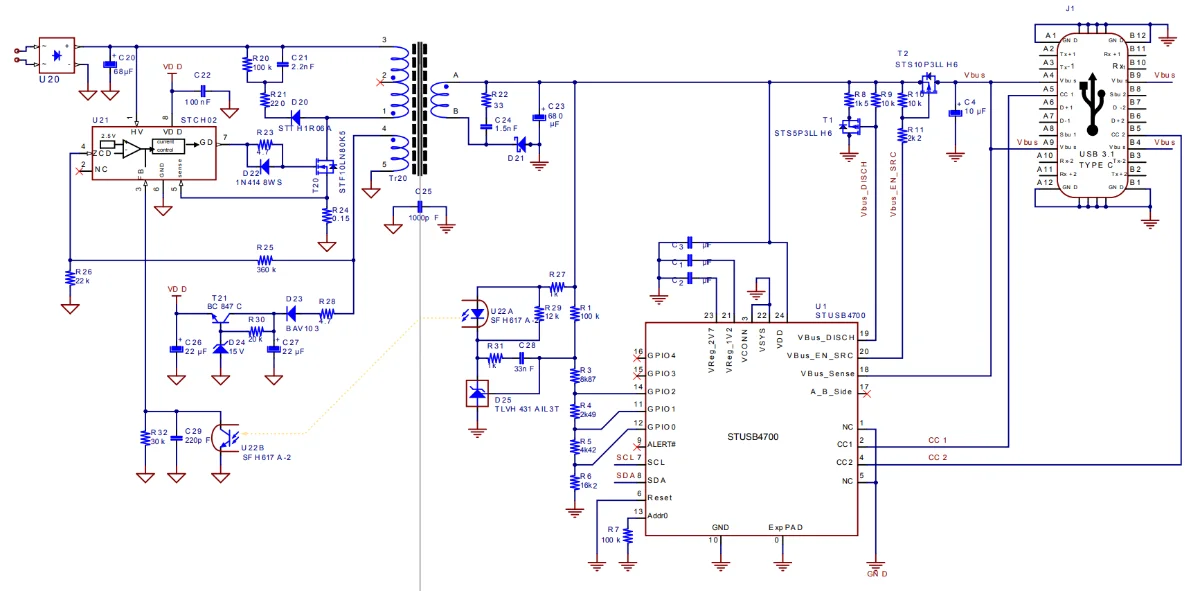This screenshot has height=591, width=1200.
Task: Select the T1 STS5P3LL MOSFET symbol
Action: pyautogui.click(x=851, y=128)
